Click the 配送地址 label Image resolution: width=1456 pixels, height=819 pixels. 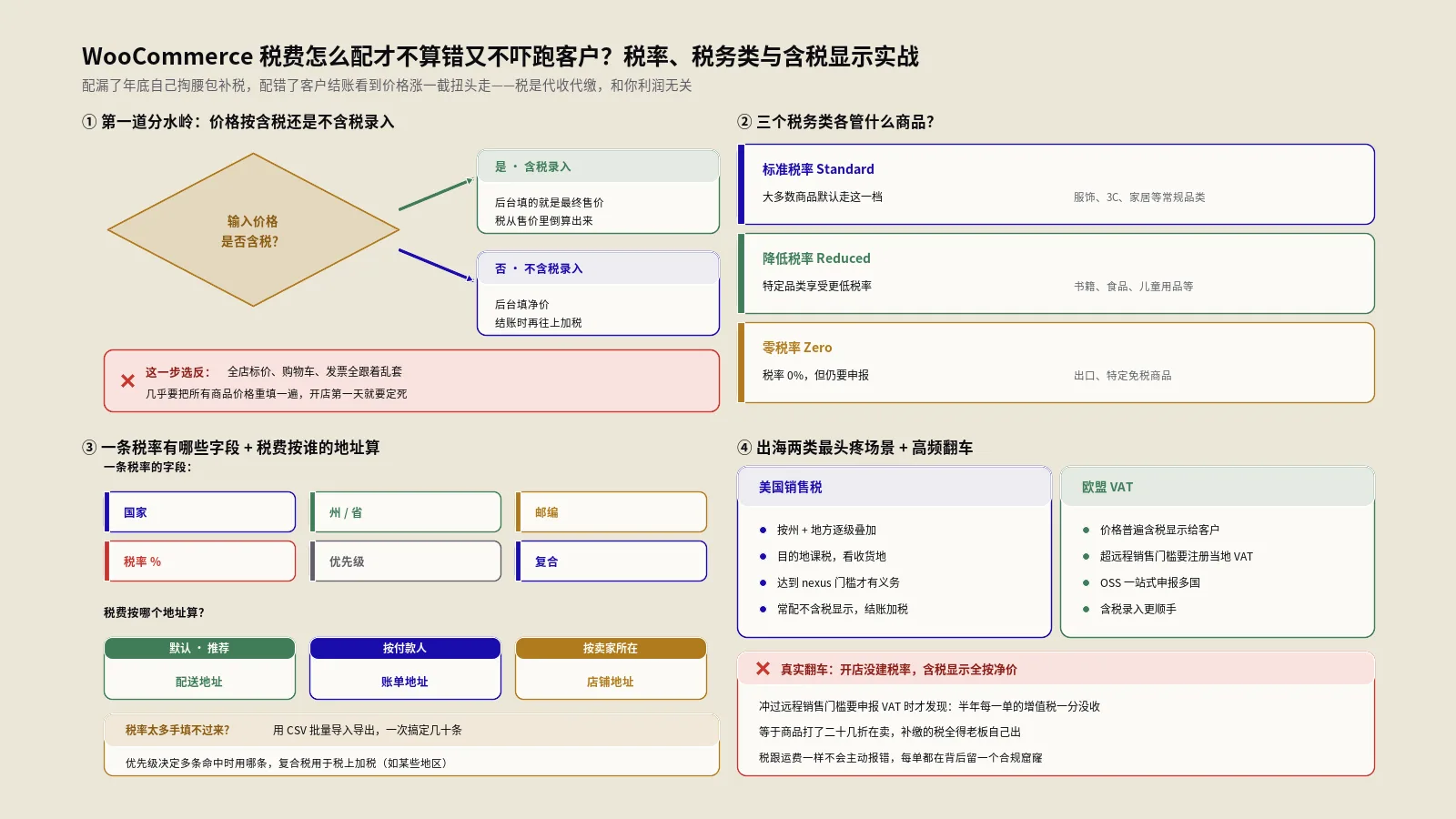pos(198,682)
